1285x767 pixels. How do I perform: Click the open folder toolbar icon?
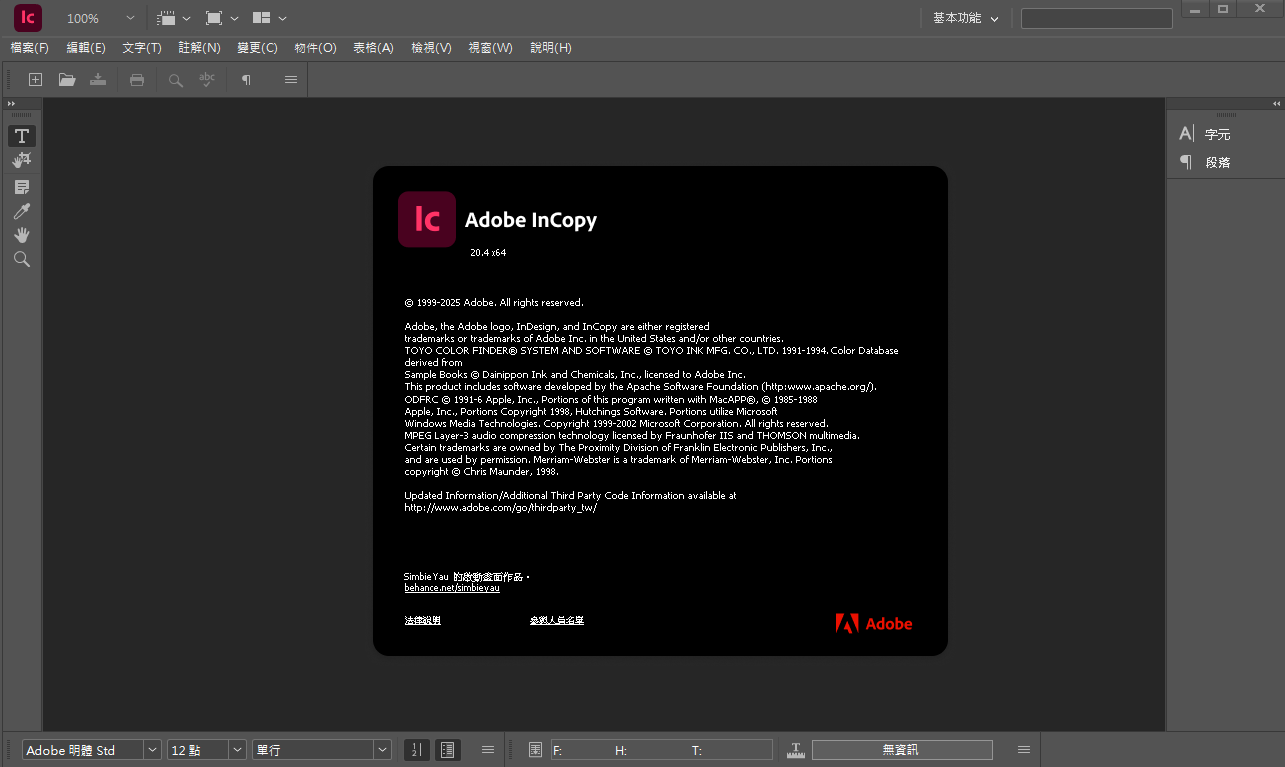[x=67, y=80]
